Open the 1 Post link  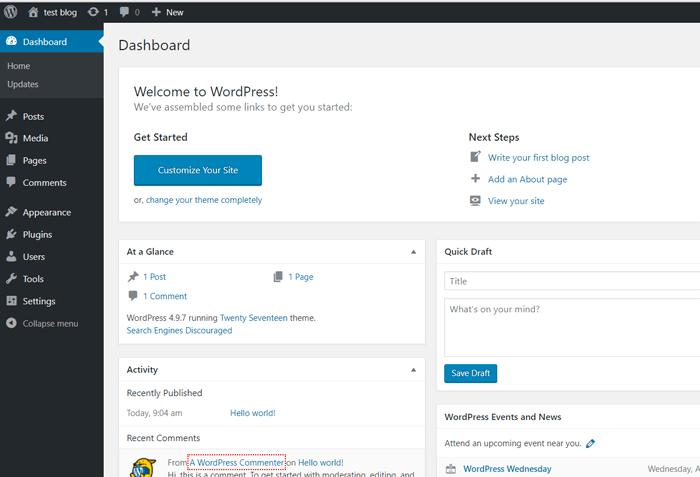tap(154, 277)
